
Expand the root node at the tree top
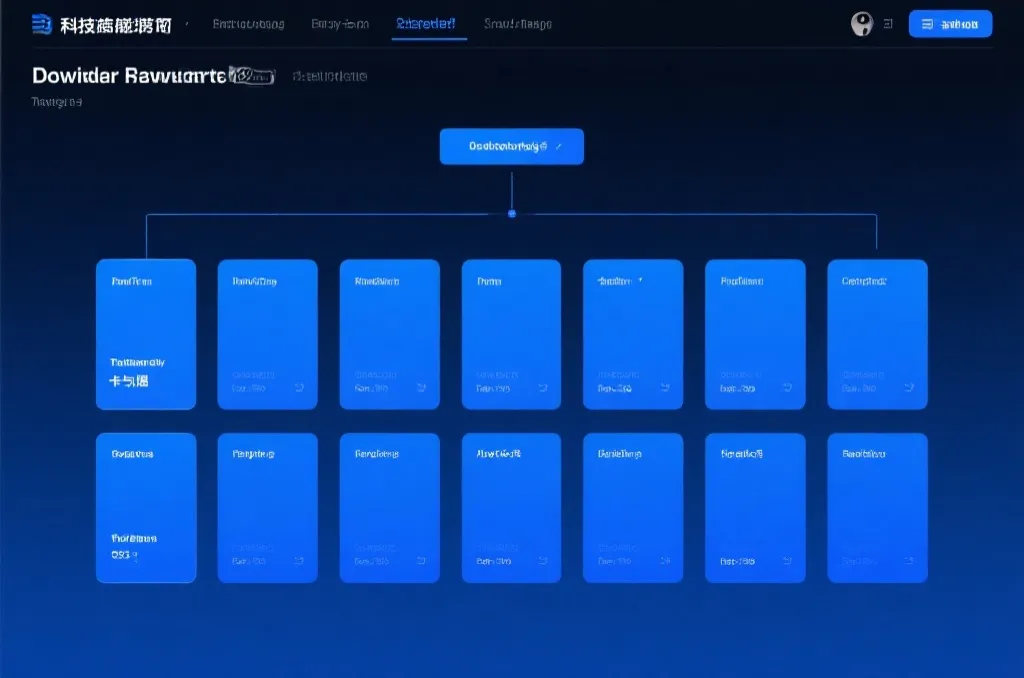(x=511, y=146)
